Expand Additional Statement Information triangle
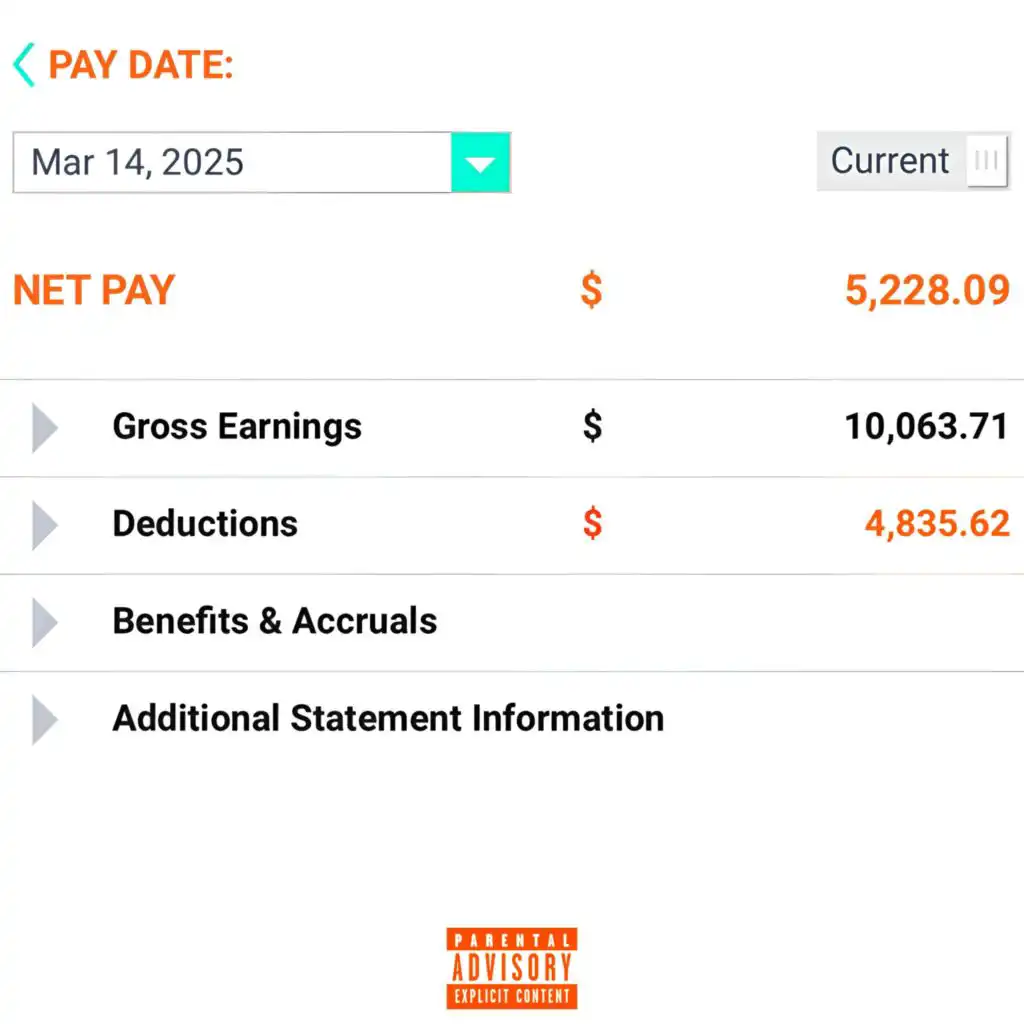The height and width of the screenshot is (1024, 1024). pos(45,720)
